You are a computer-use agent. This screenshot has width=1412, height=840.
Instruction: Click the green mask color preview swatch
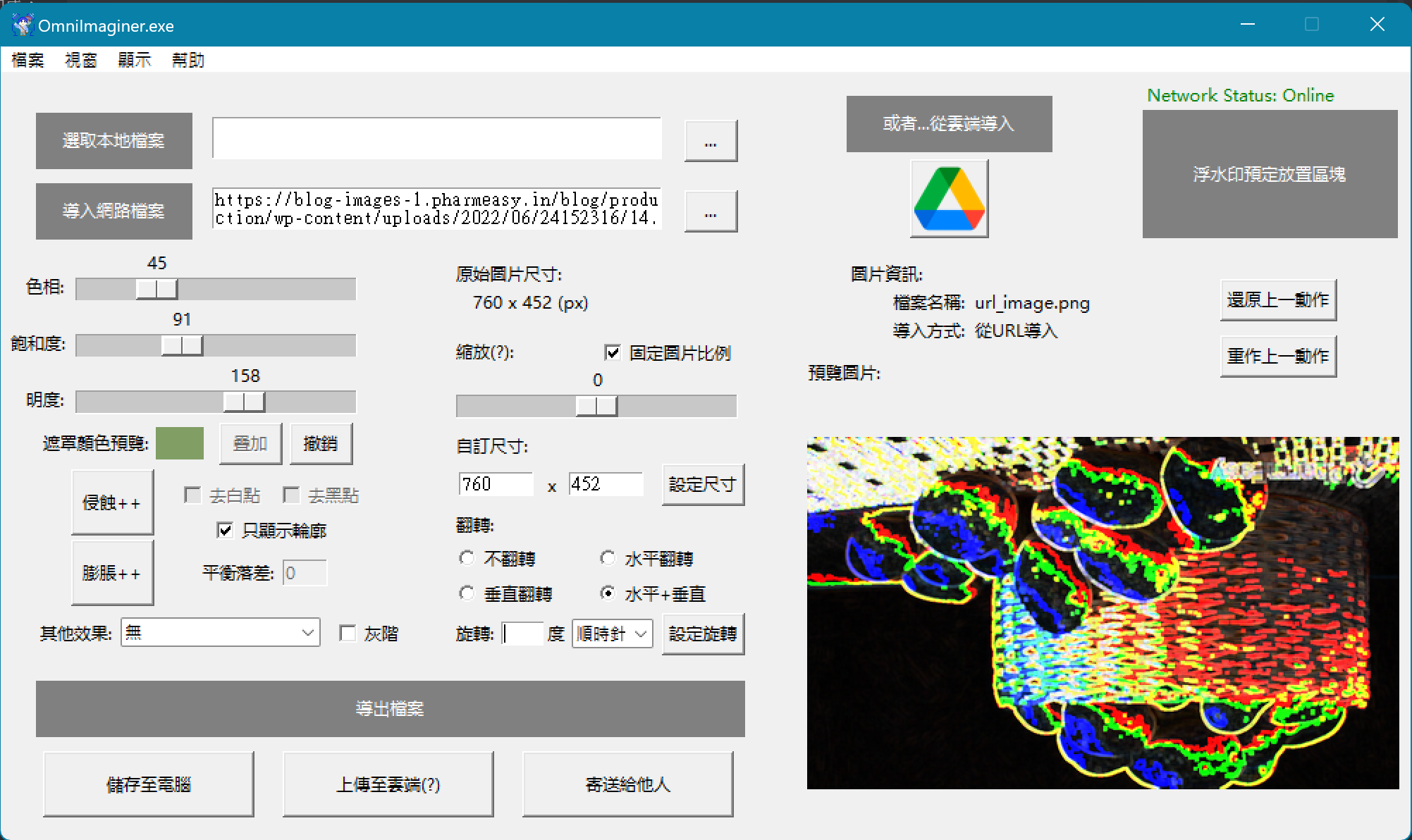point(180,443)
